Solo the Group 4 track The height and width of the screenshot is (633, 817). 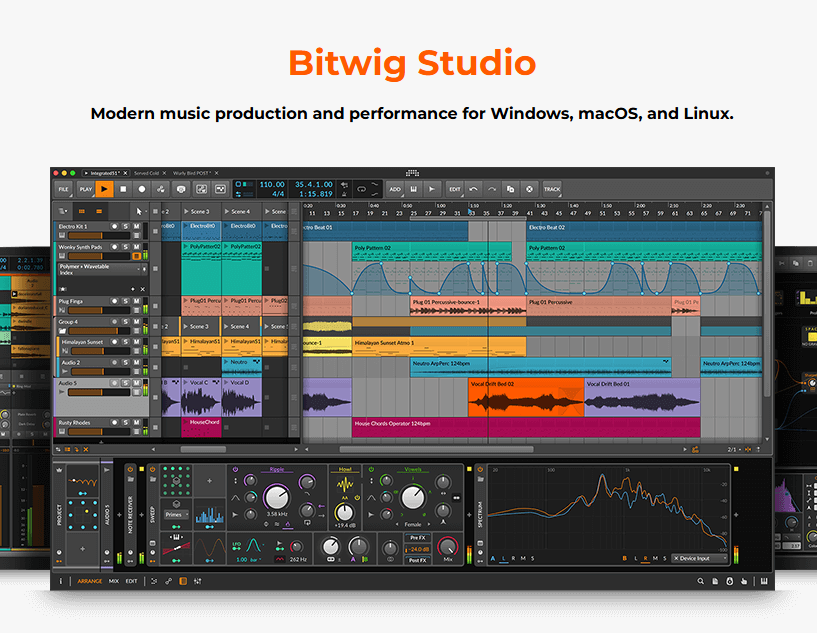point(126,321)
